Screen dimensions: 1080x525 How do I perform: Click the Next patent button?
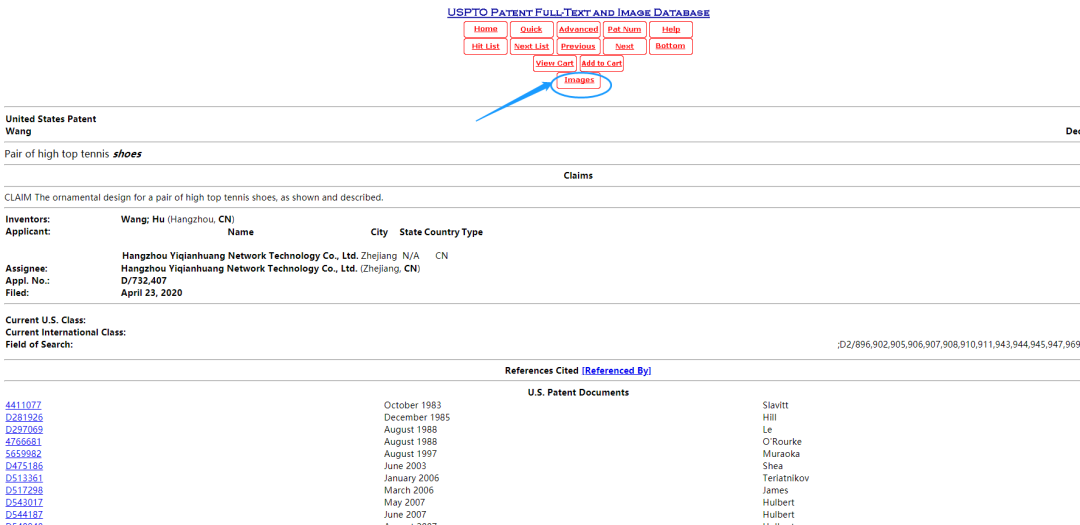pos(624,46)
